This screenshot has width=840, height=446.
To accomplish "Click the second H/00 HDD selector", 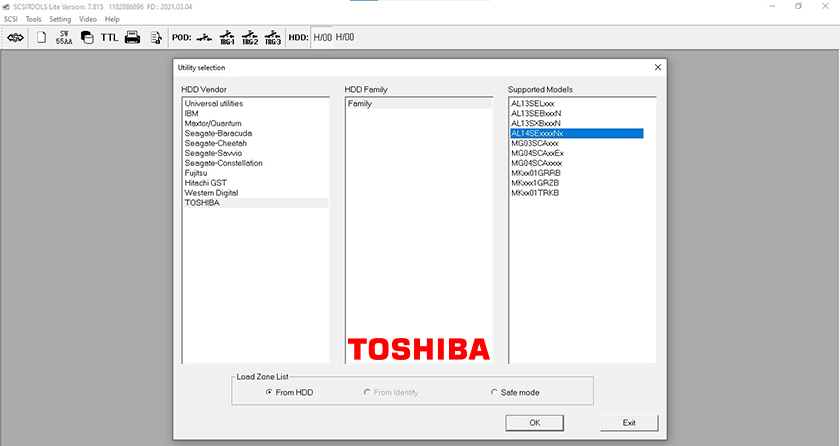I will (x=345, y=37).
